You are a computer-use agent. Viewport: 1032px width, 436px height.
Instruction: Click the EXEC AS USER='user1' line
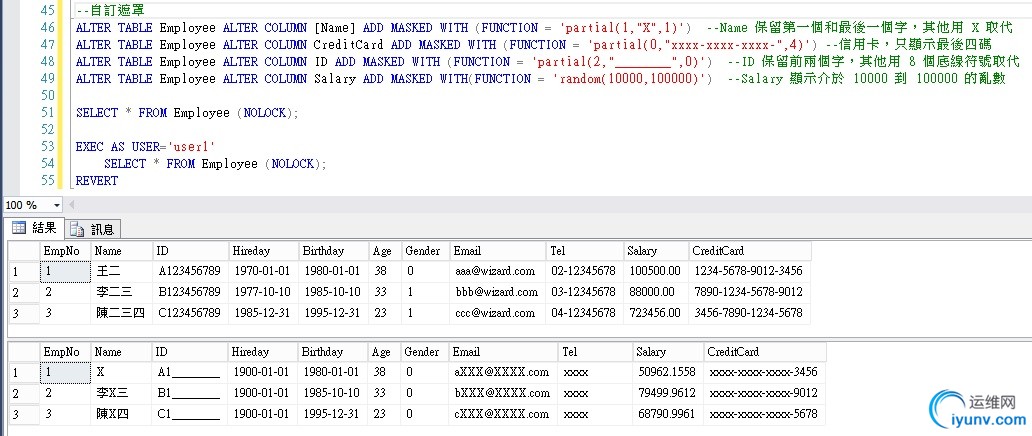tap(145, 147)
